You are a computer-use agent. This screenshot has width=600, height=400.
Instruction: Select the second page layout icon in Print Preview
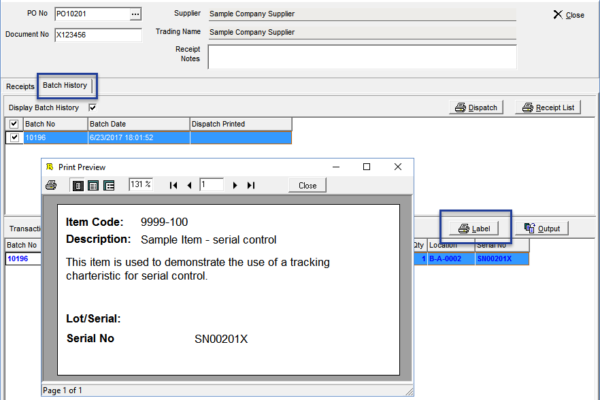point(93,186)
